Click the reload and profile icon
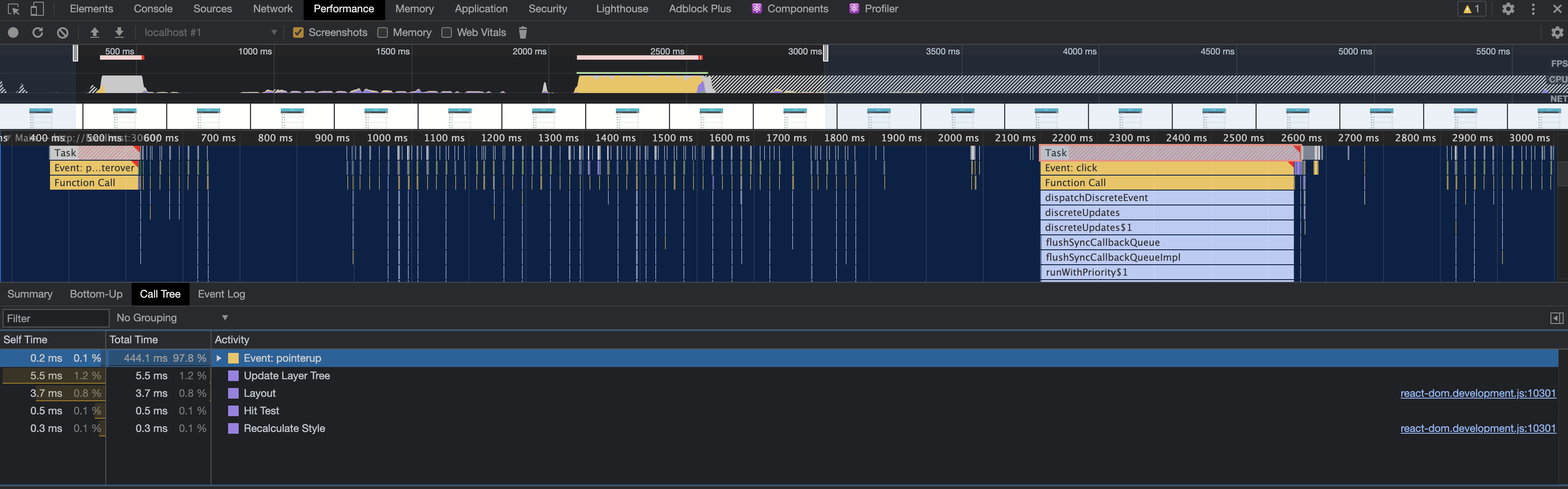The width and height of the screenshot is (1568, 489). (x=38, y=32)
